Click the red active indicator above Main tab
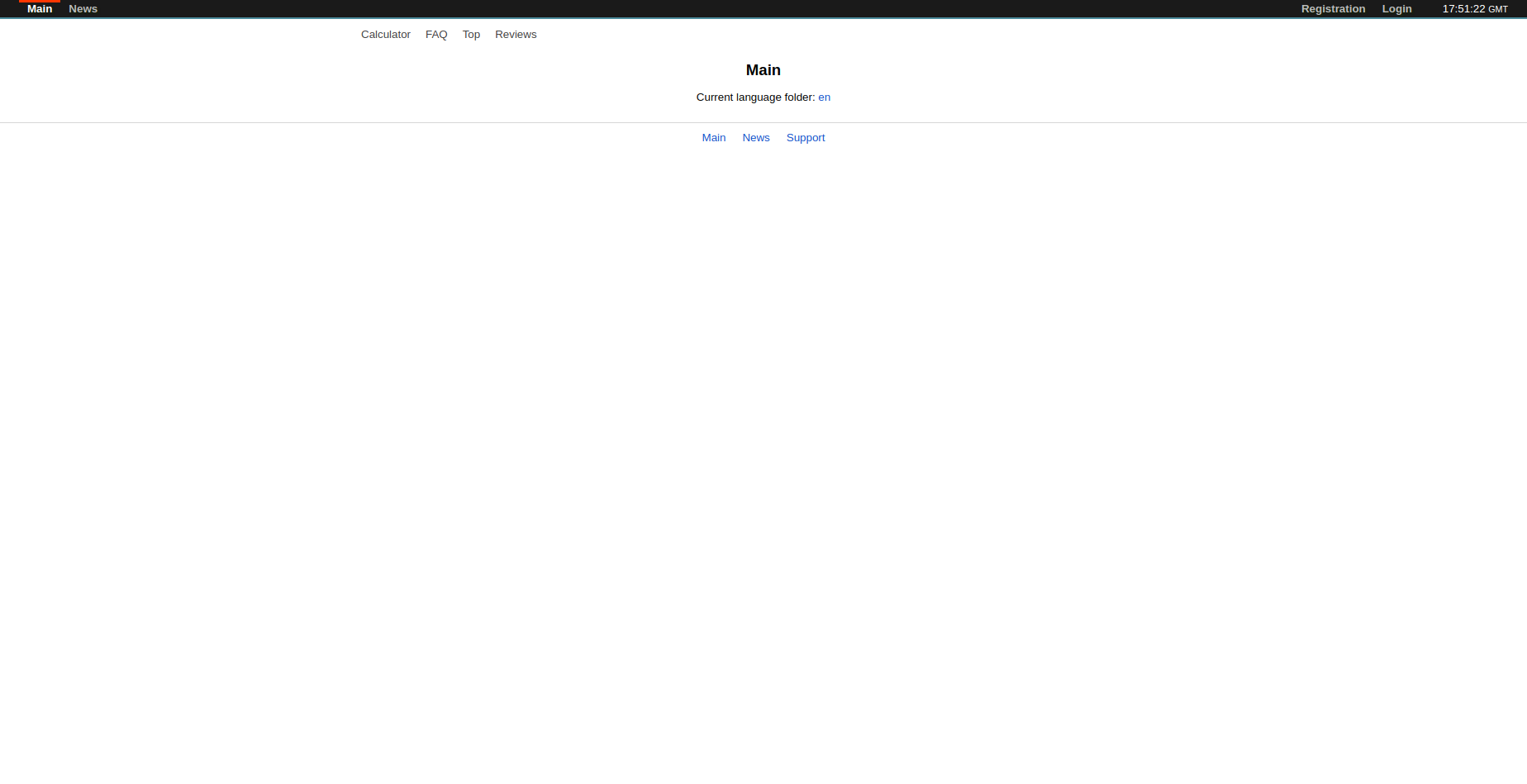The height and width of the screenshot is (784, 1527). pyautogui.click(x=40, y=1)
